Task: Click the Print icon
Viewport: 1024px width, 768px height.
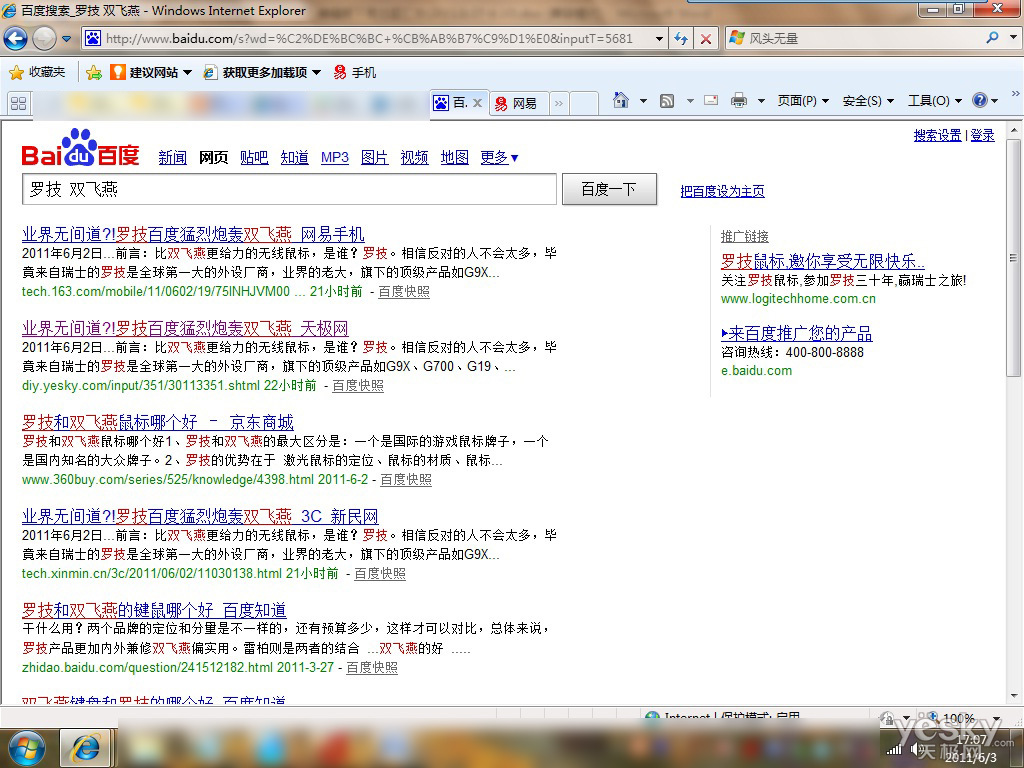Action: [739, 101]
